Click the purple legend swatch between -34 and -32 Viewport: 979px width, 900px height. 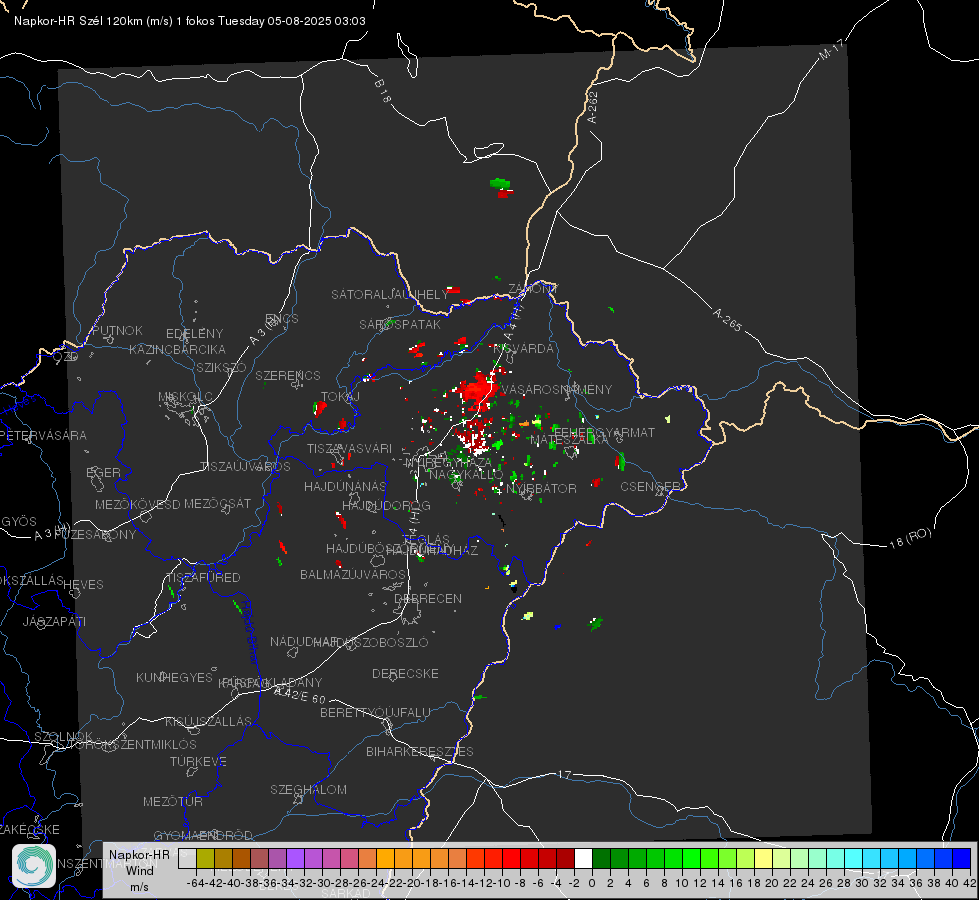[295, 859]
